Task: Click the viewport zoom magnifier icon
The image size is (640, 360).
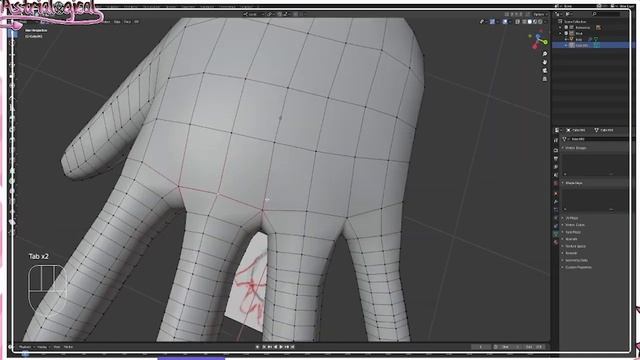Action: [544, 54]
